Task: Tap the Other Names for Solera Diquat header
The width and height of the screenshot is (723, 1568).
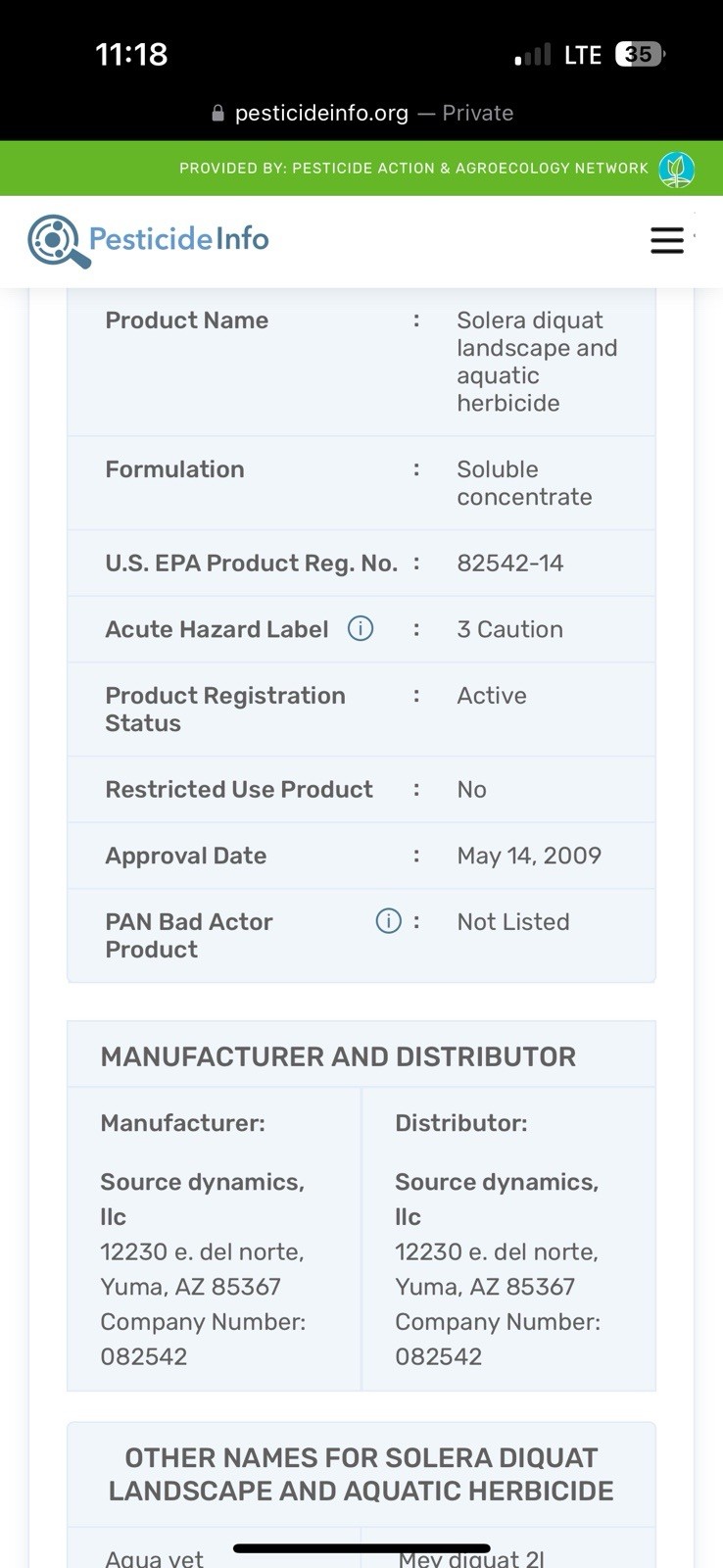Action: pyautogui.click(x=361, y=1474)
